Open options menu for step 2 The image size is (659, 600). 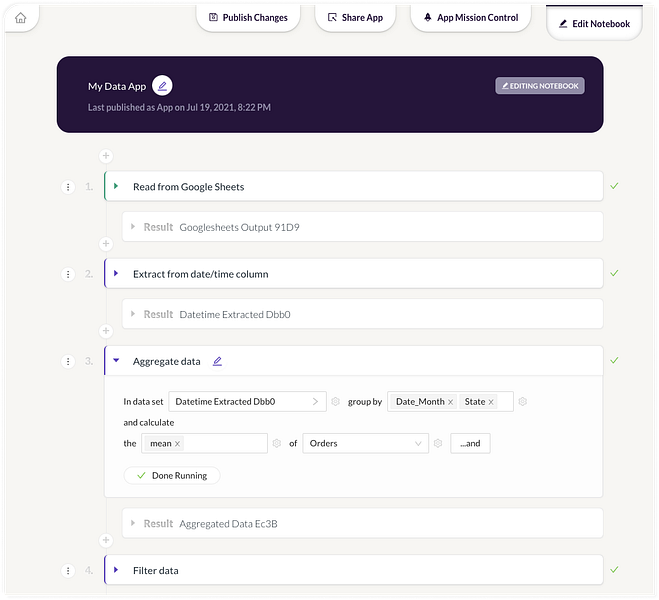click(x=68, y=274)
